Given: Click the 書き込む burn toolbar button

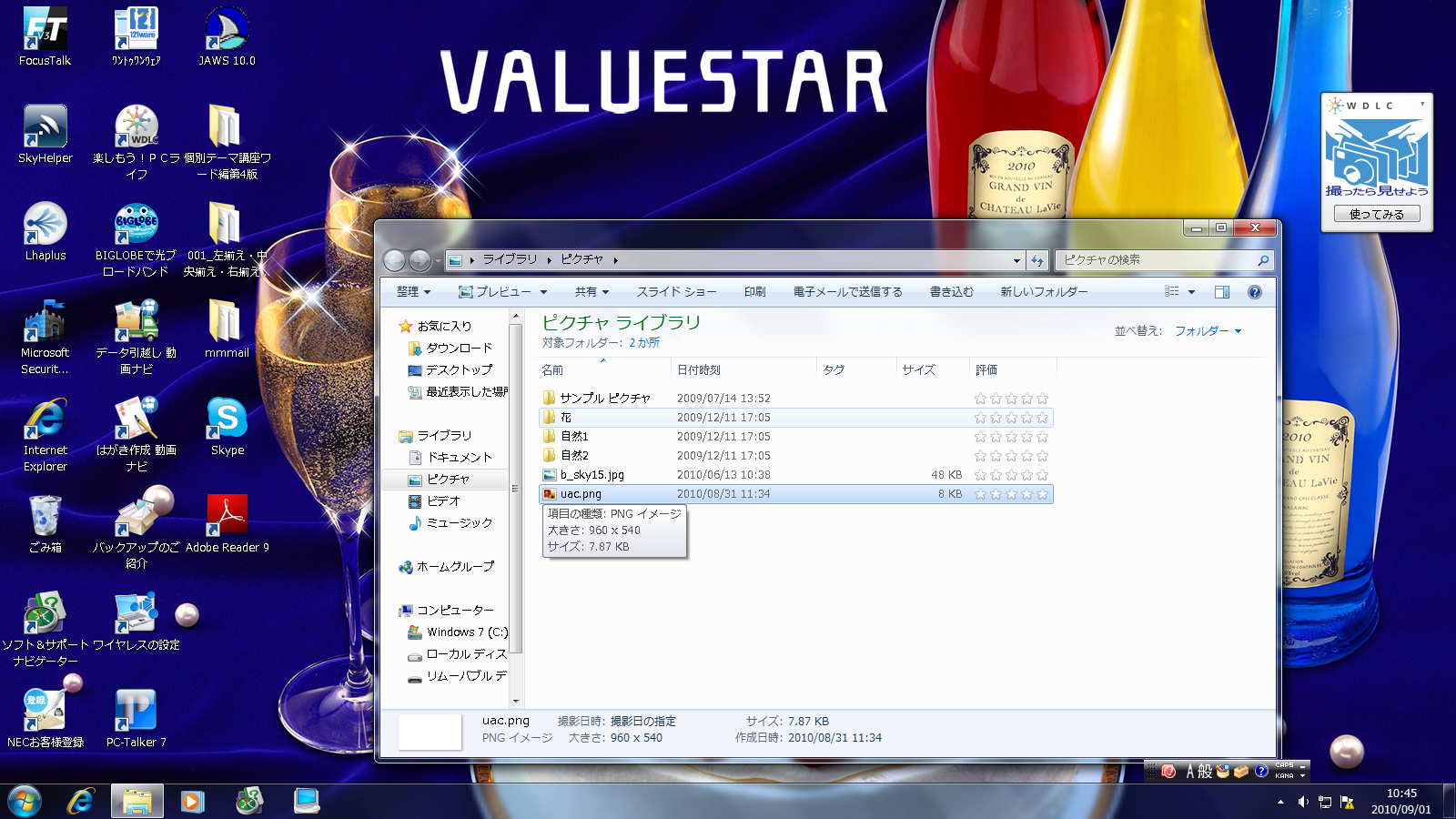Looking at the screenshot, I should [951, 292].
